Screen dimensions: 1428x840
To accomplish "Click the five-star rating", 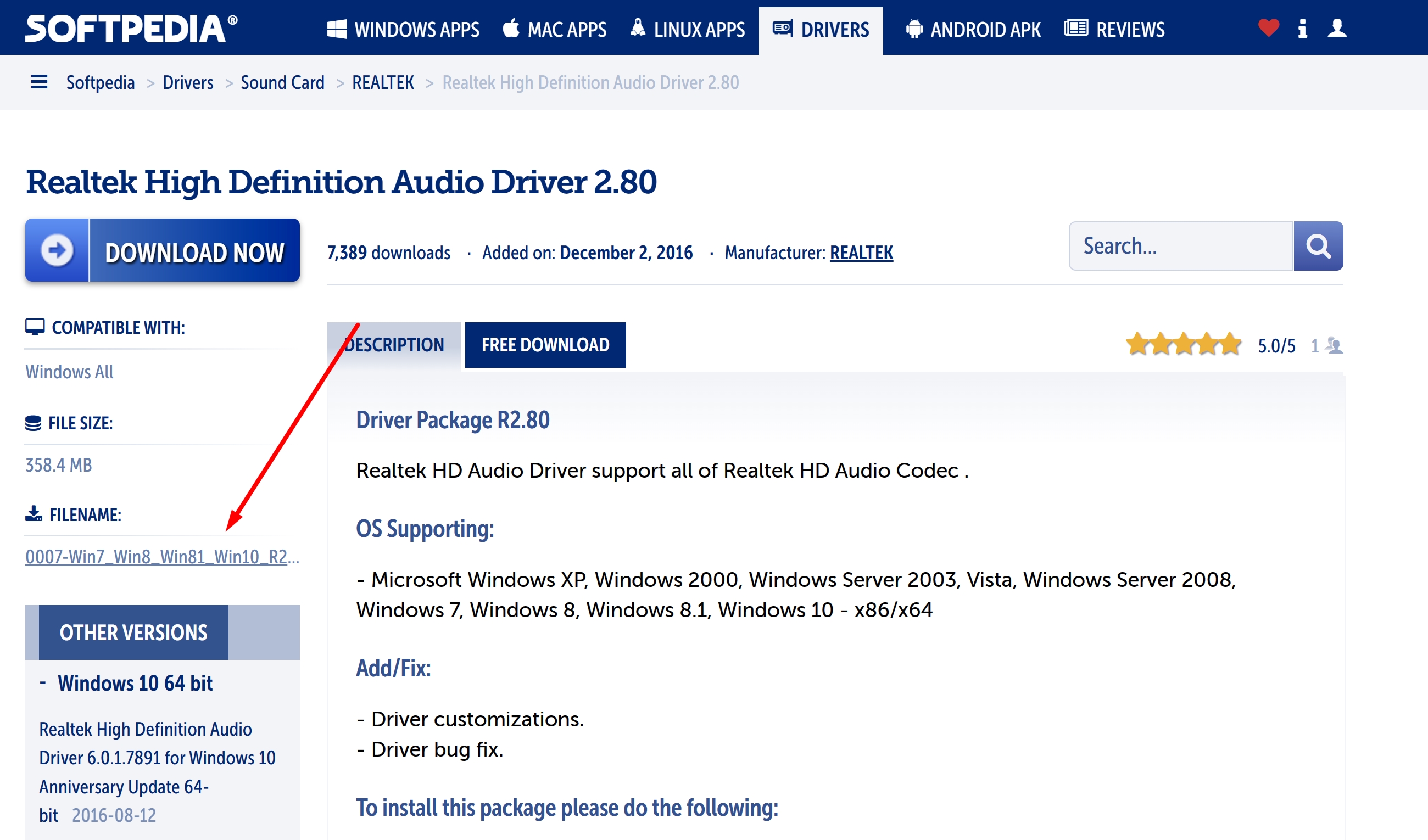I will tap(1183, 344).
